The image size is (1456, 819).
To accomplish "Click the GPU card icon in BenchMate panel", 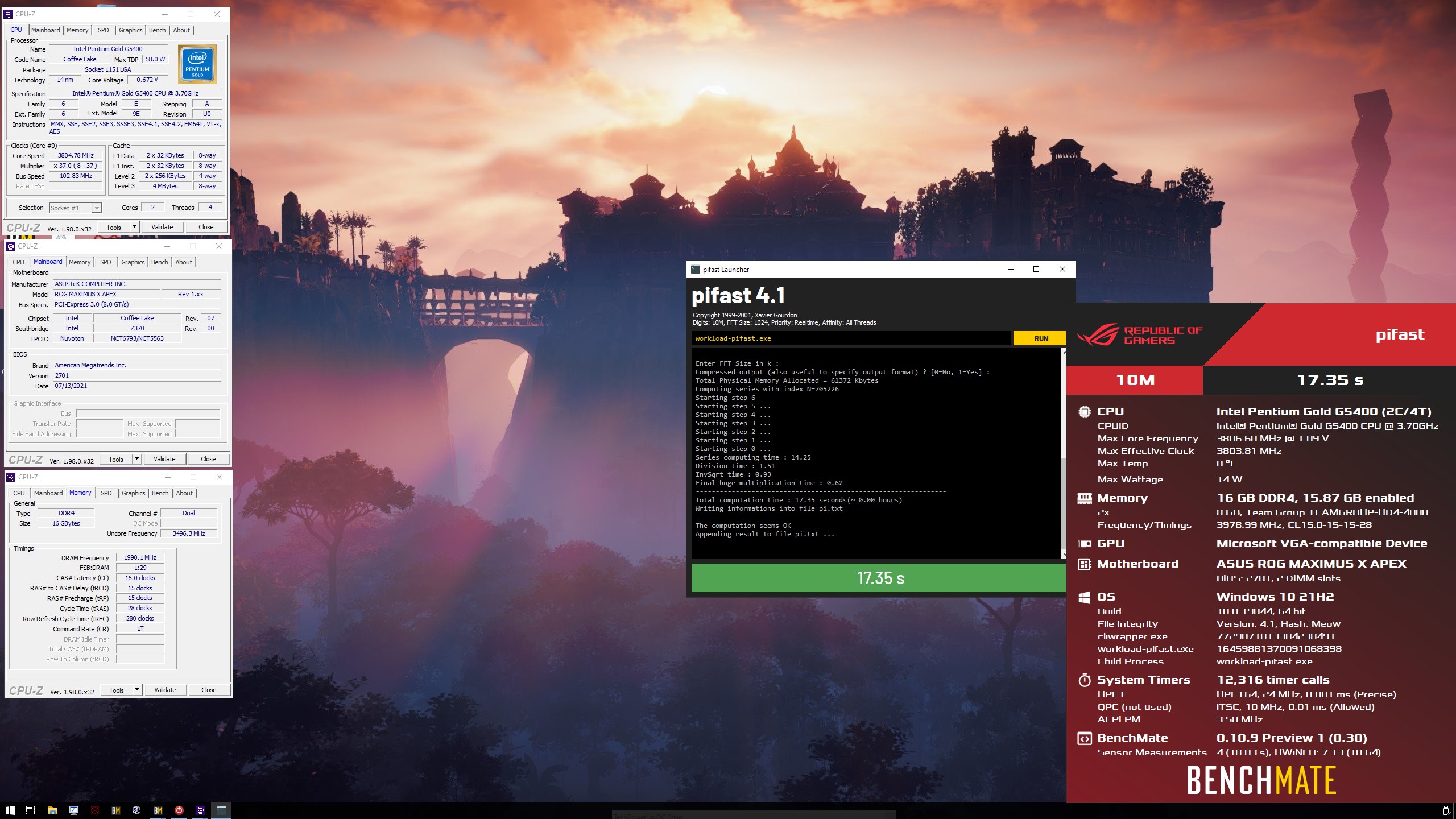I will pos(1084,544).
